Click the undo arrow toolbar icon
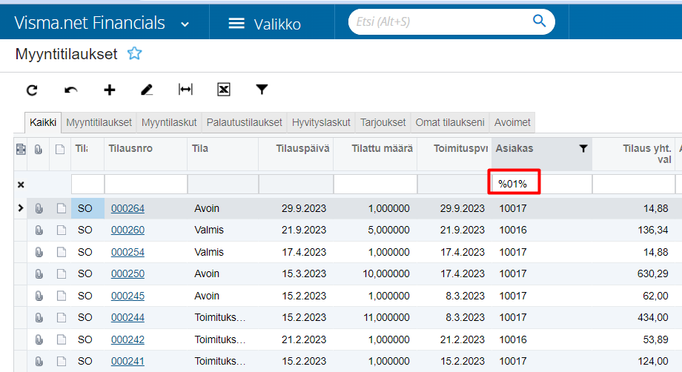Screen dimensions: 682x372 tap(71, 90)
